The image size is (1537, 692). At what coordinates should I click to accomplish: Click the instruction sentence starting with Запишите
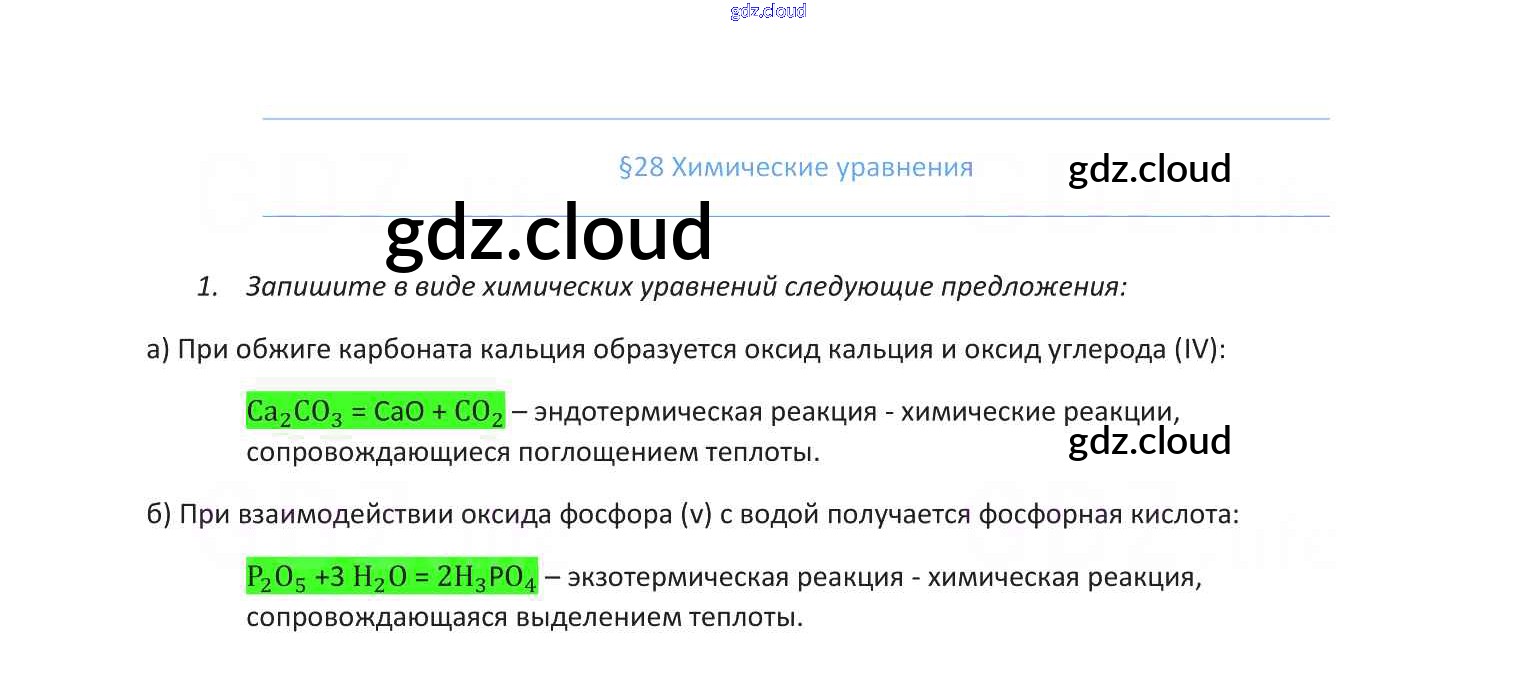pyautogui.click(x=686, y=287)
